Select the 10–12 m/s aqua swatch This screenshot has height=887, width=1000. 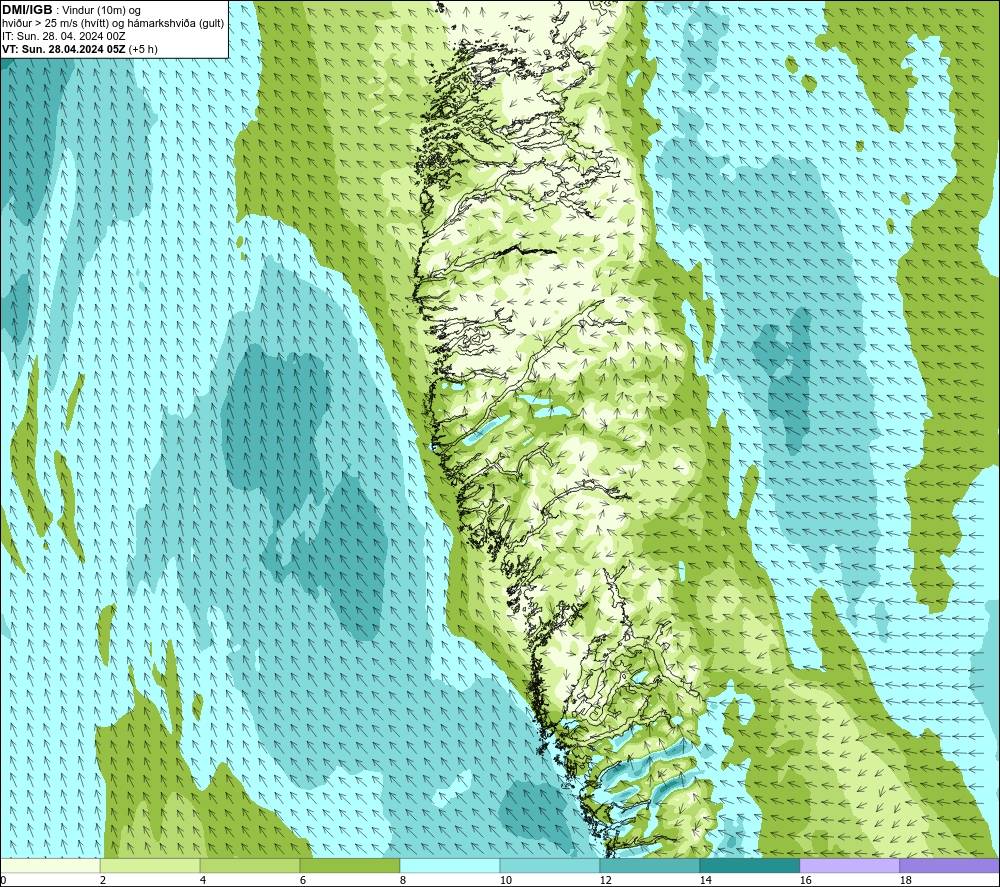tap(550, 865)
